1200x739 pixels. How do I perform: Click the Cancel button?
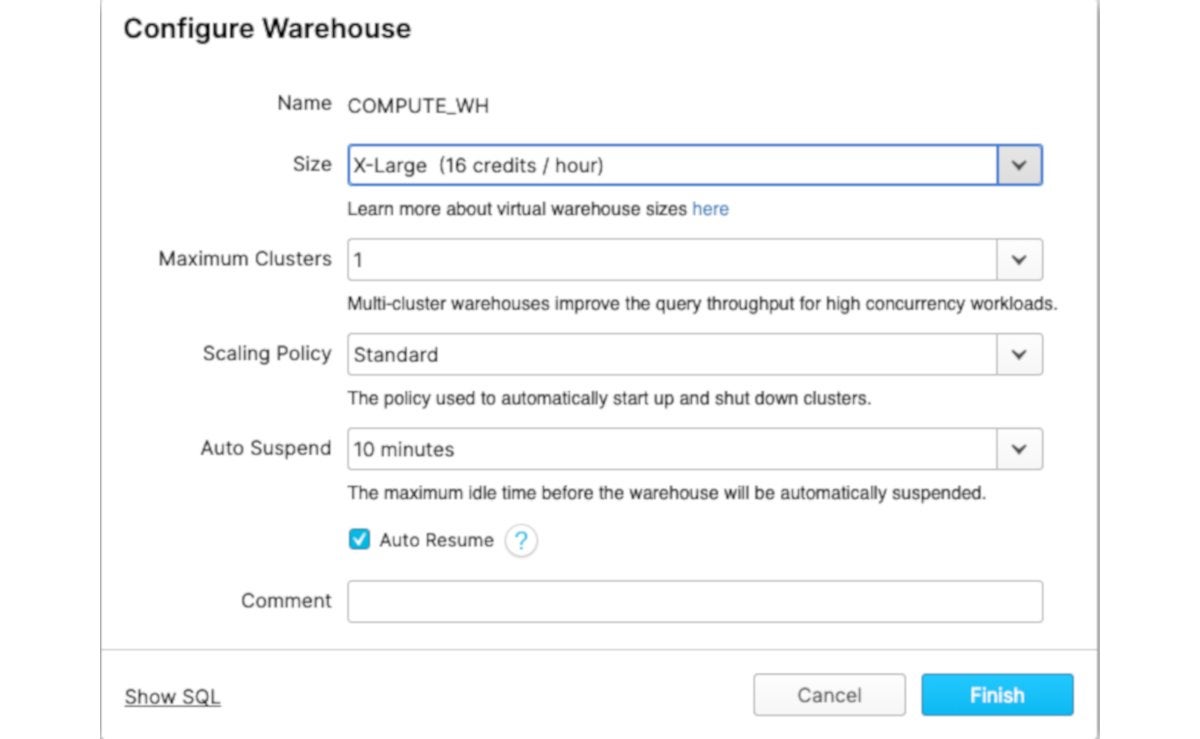click(829, 695)
